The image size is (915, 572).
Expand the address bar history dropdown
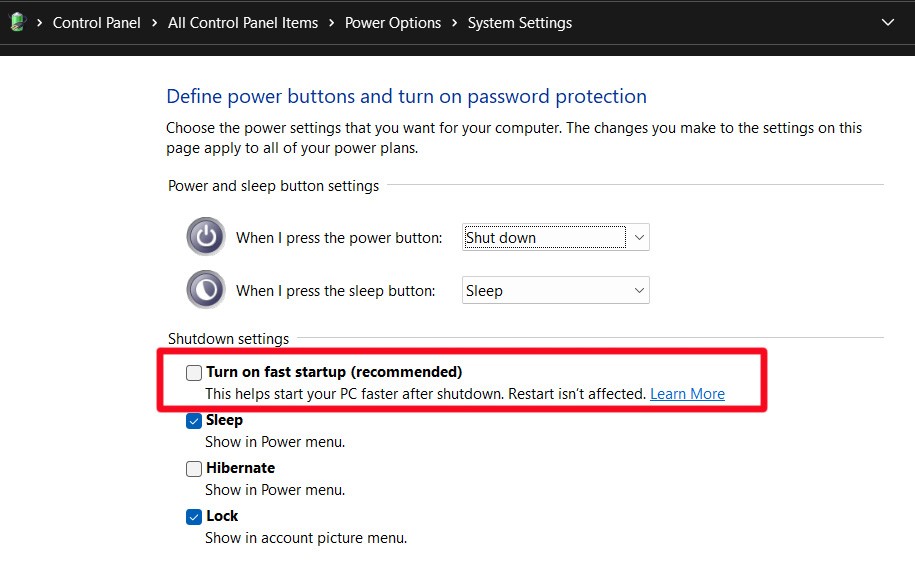click(x=888, y=23)
